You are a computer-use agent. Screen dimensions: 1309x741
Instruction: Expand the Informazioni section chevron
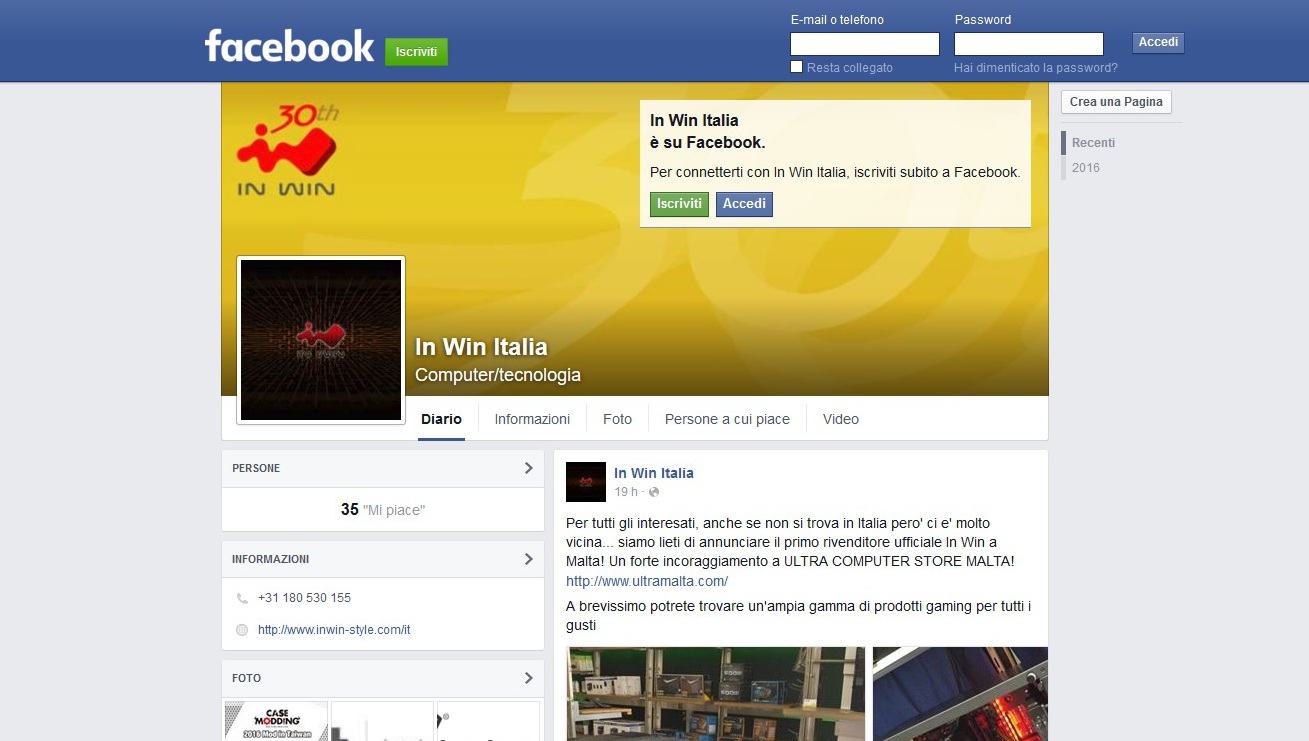coord(528,559)
